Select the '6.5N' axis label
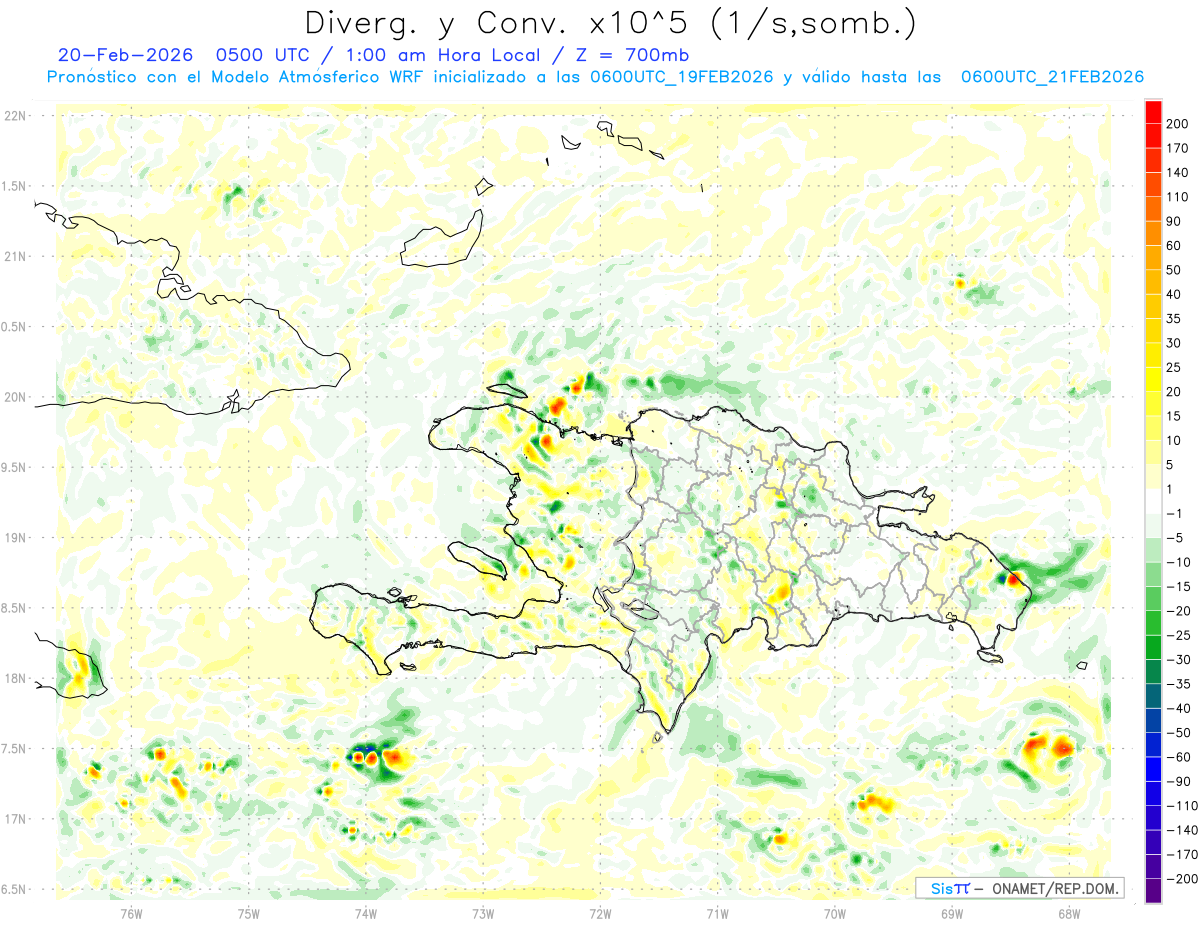The height and width of the screenshot is (927, 1200). (x=14, y=889)
